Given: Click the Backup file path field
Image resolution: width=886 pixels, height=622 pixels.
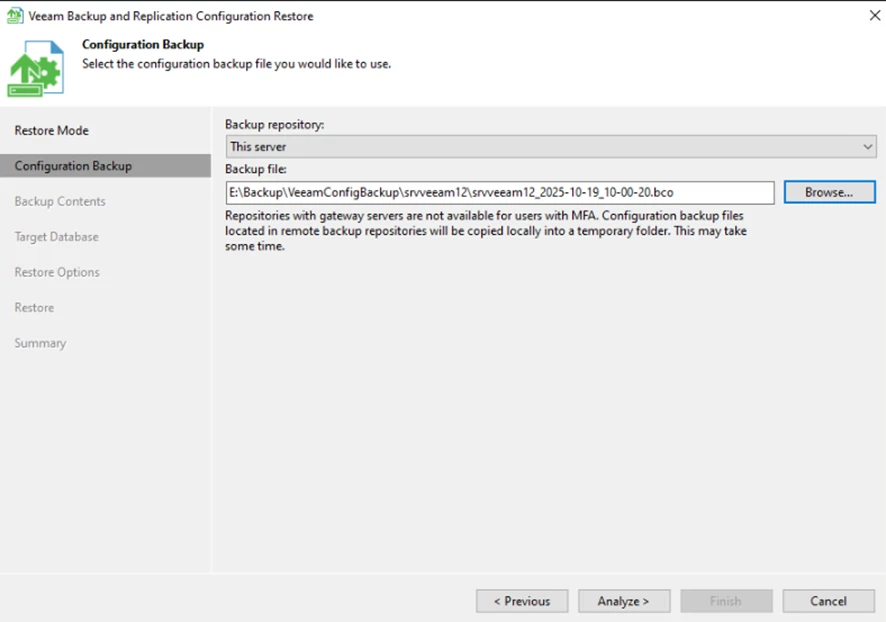Looking at the screenshot, I should pyautogui.click(x=500, y=193).
